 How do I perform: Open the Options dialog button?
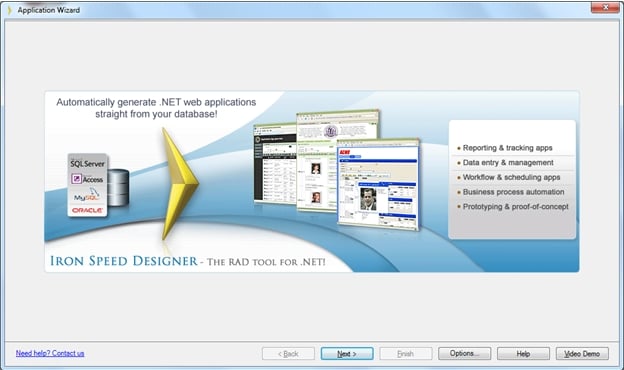click(464, 353)
